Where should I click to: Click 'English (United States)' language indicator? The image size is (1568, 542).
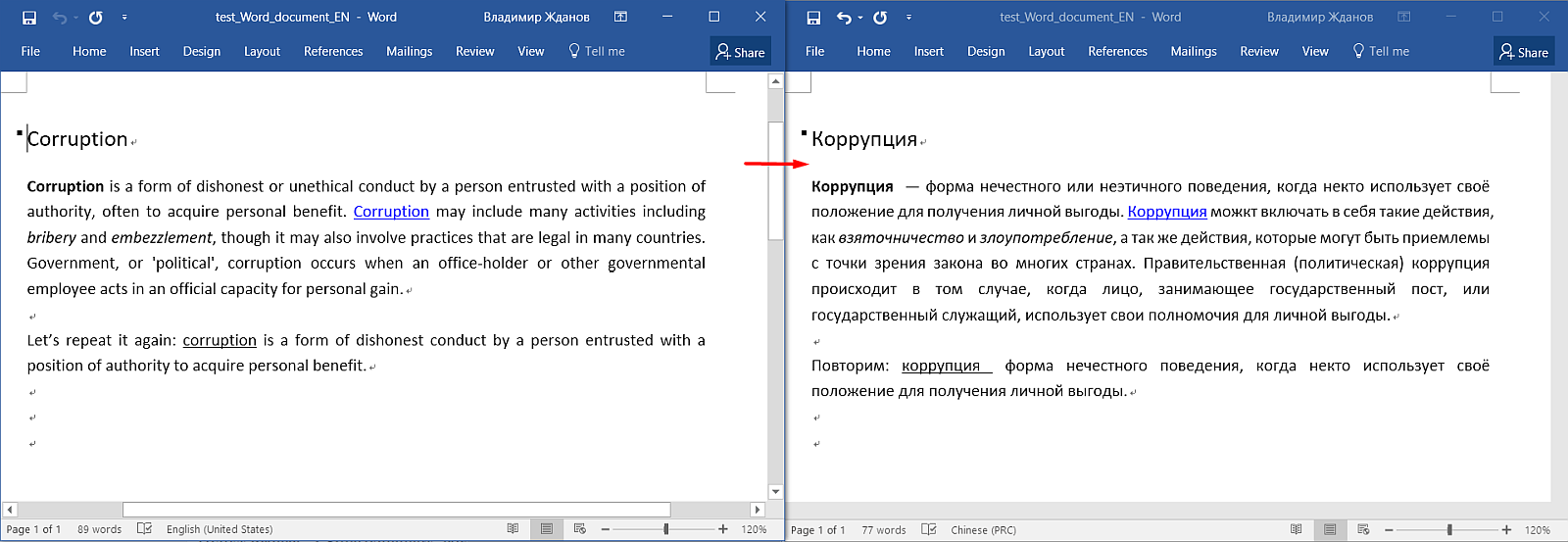[220, 529]
